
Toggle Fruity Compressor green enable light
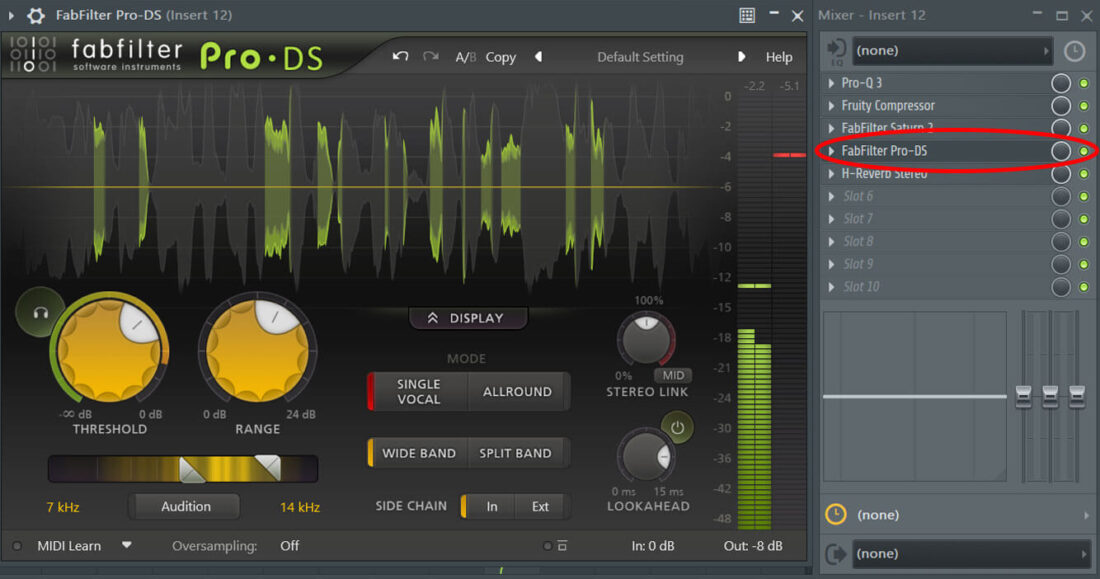(x=1084, y=106)
